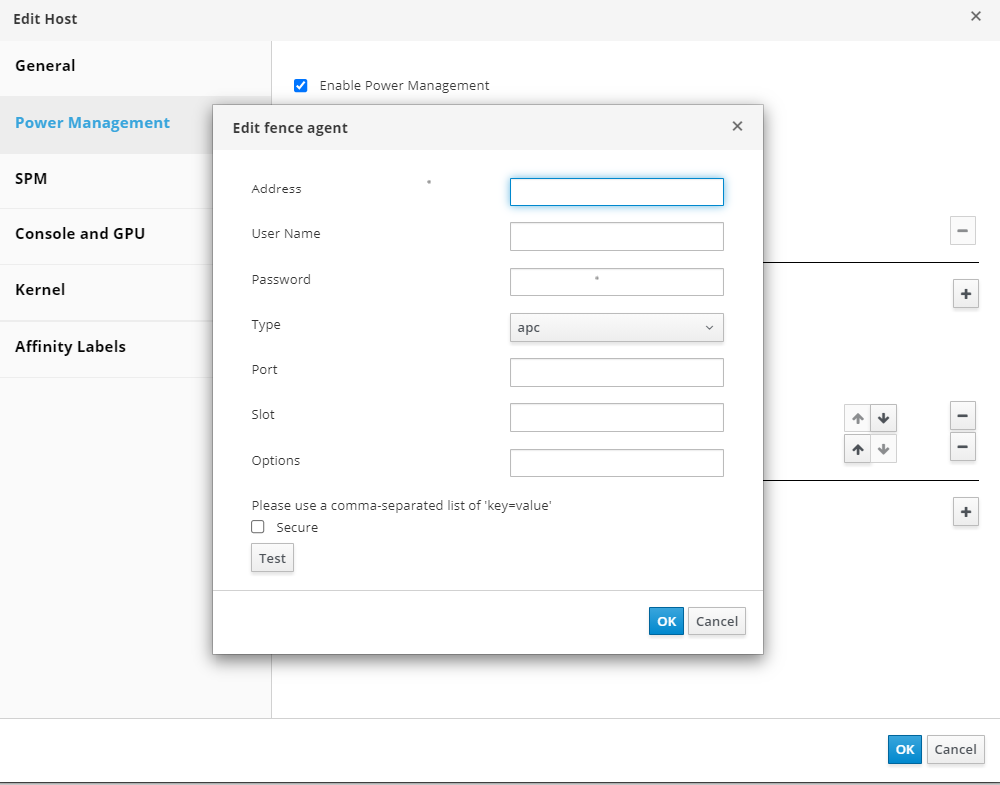The image size is (1000, 785).
Task: Uncheck Enable Power Management
Action: tap(300, 86)
